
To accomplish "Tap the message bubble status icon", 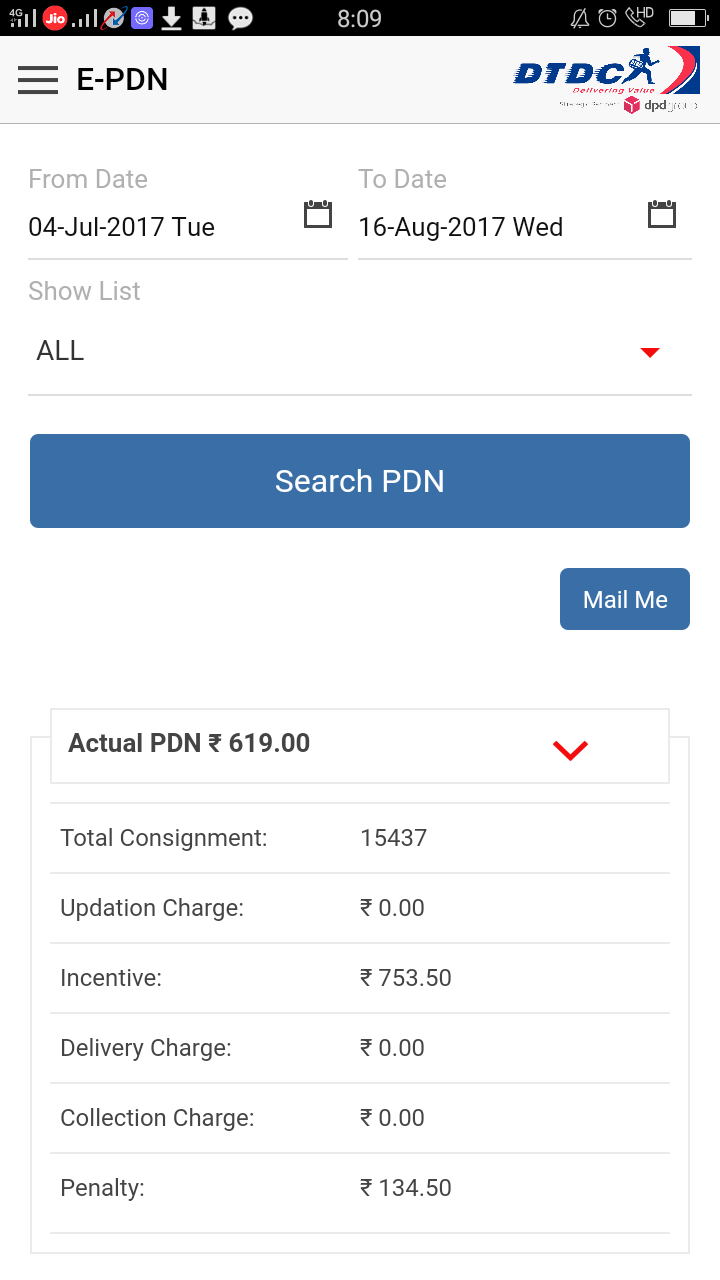I will 240,17.
